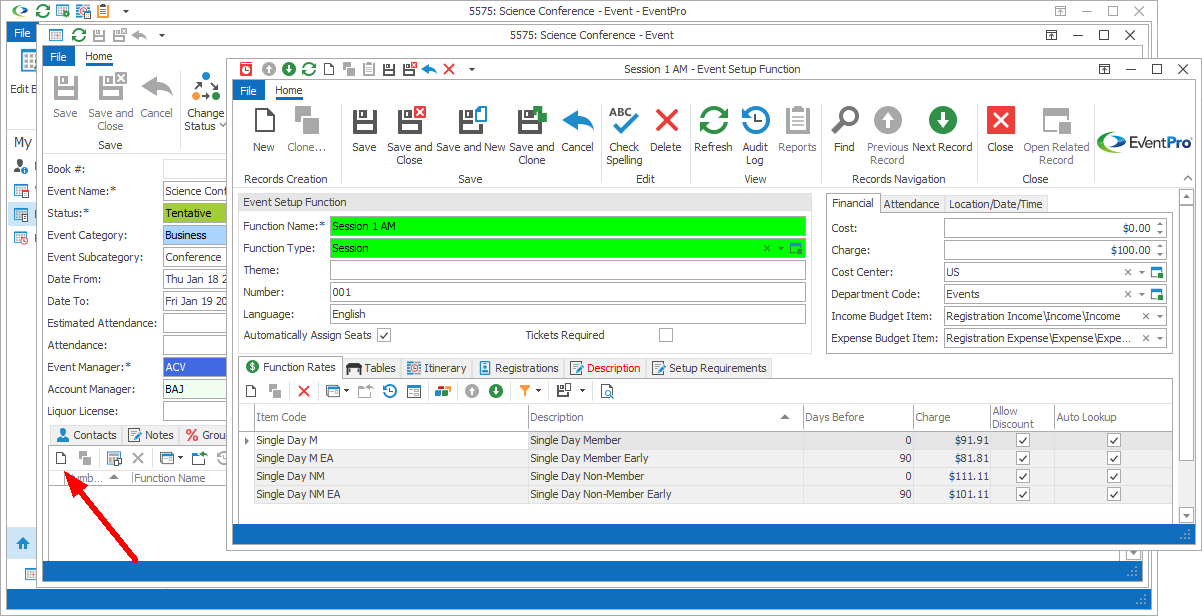The width and height of the screenshot is (1202, 616).
Task: Go to Next Record
Action: pyautogui.click(x=942, y=130)
